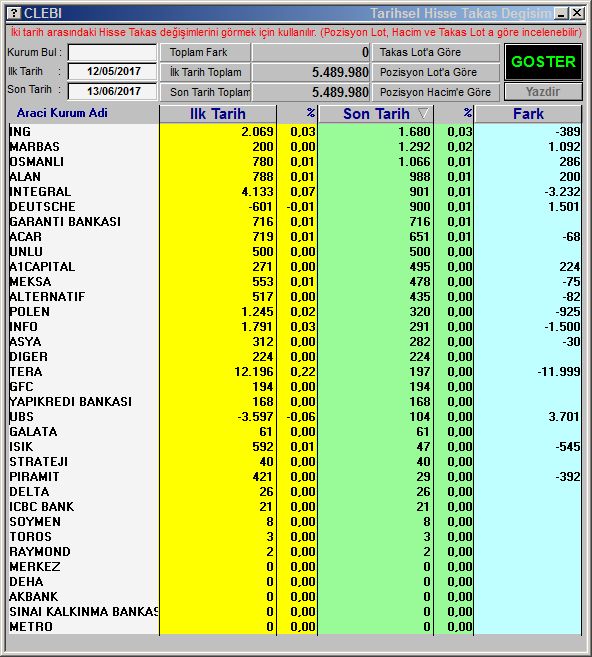Viewport: 592px width, 657px height.
Task: Select the TERA broker row
Action: click(x=295, y=372)
